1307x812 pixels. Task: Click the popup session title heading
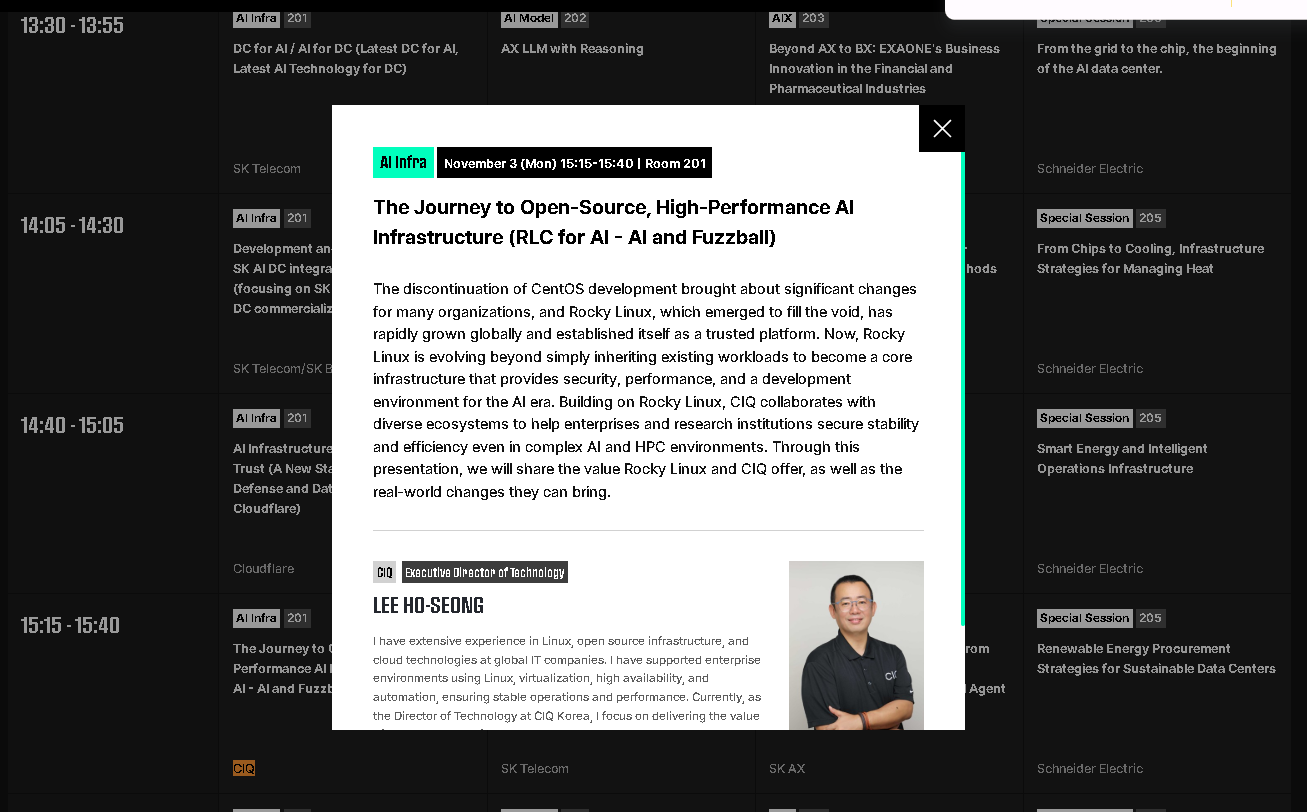[613, 222]
